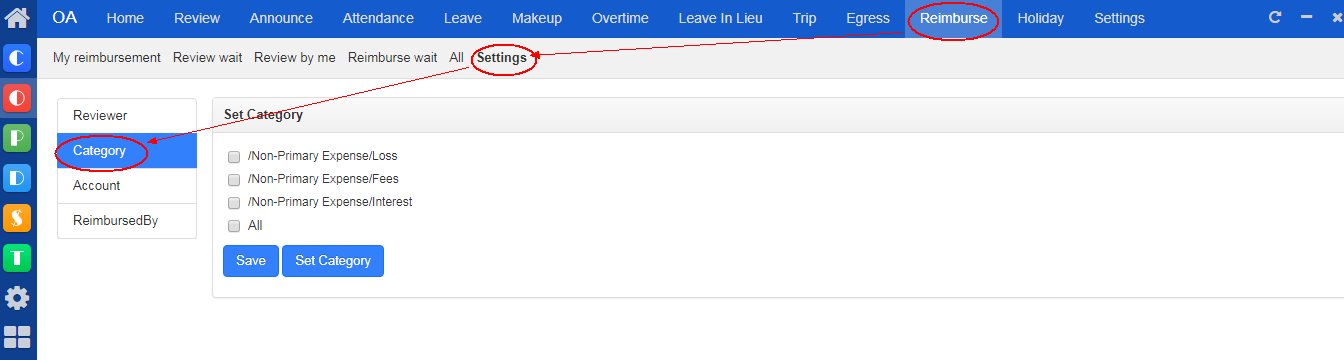Click the Set Category button
Screen dimensions: 1344x360
333,261
